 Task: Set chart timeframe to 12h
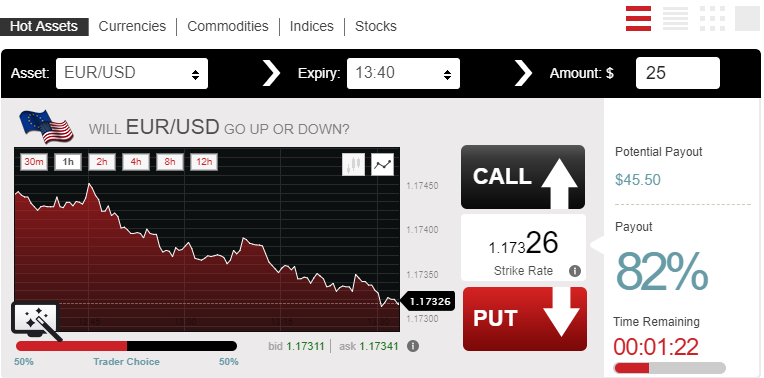tap(204, 162)
